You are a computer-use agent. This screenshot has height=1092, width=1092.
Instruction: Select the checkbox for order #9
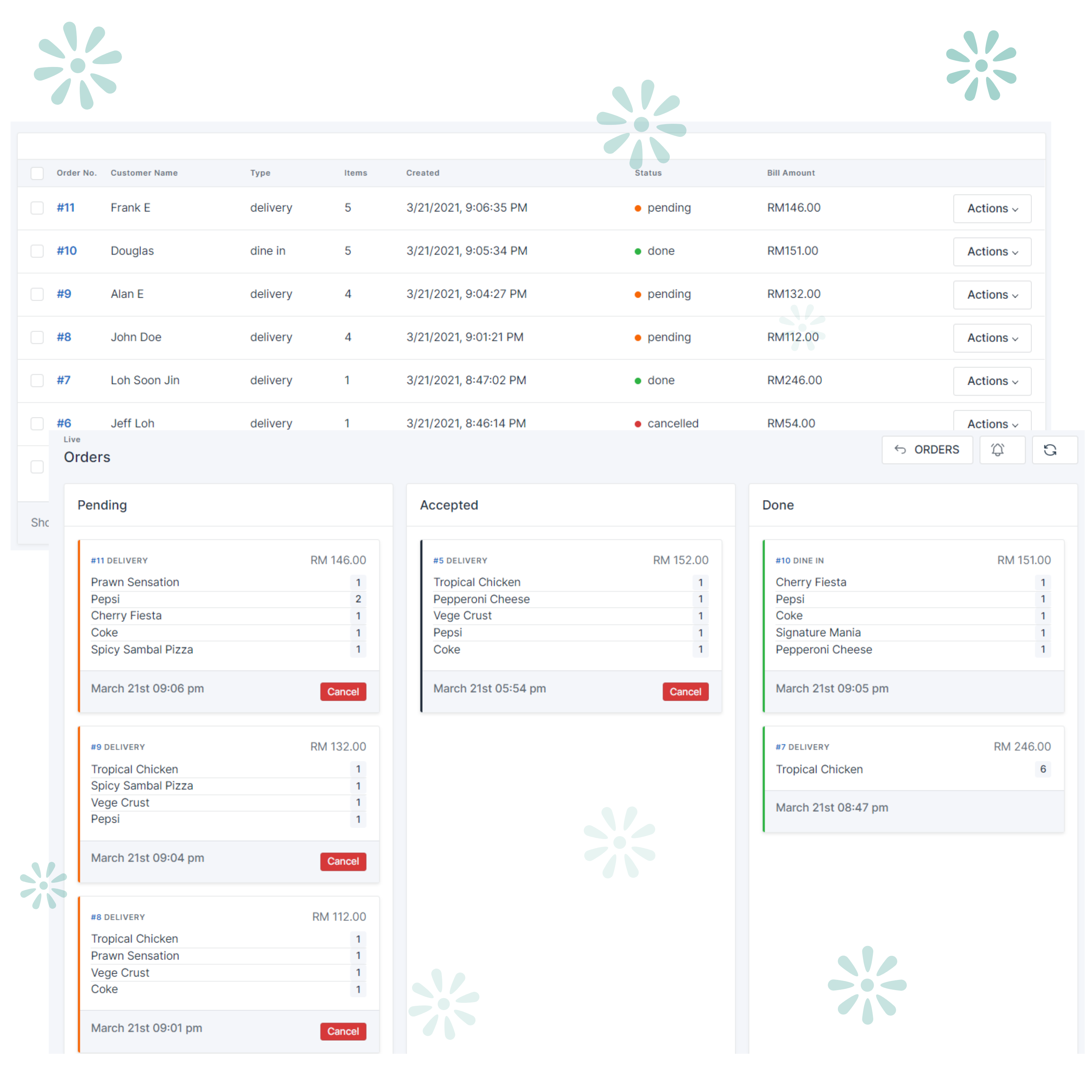(37, 294)
